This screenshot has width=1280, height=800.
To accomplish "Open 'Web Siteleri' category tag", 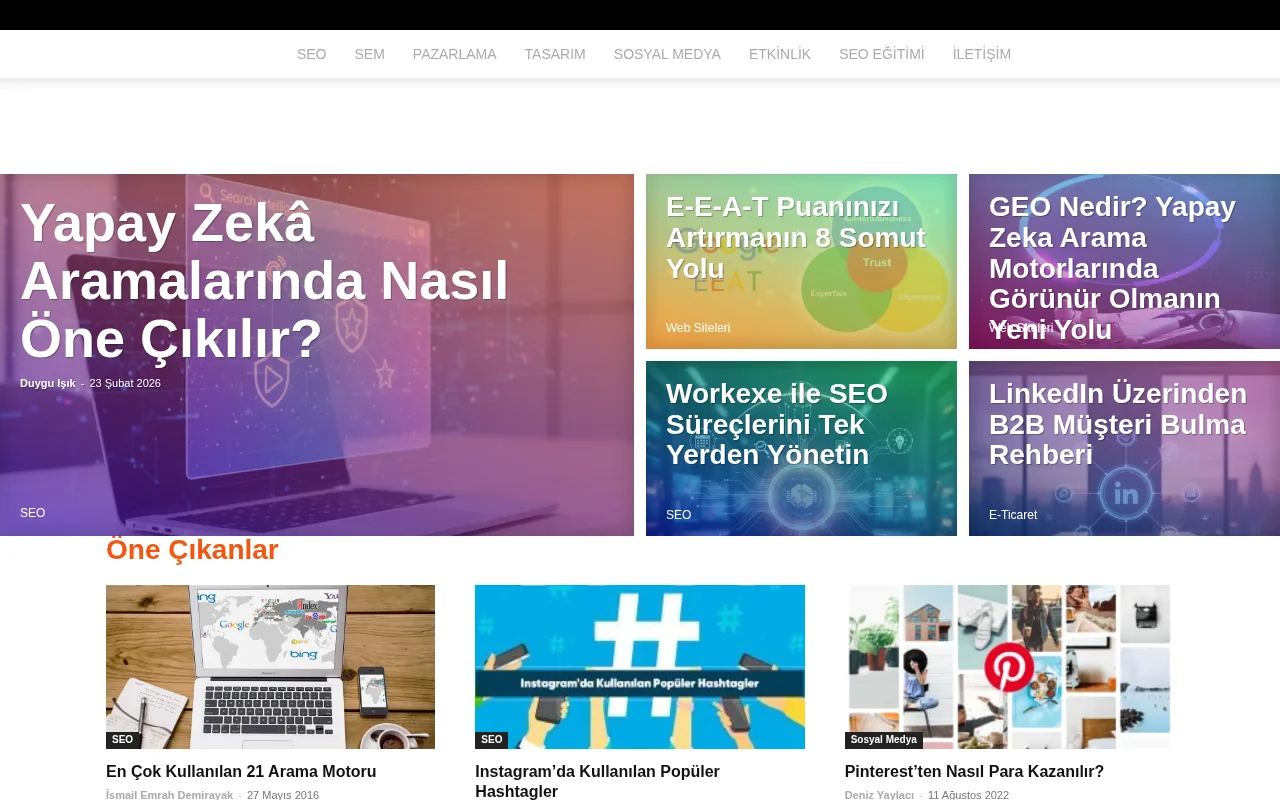I will tap(698, 328).
